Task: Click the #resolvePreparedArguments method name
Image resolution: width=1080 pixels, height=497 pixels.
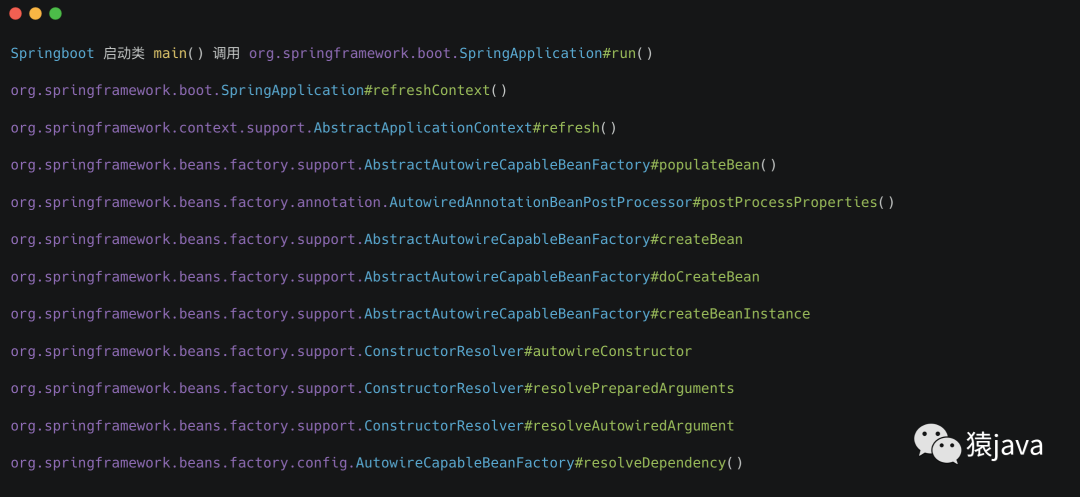Action: pos(629,388)
